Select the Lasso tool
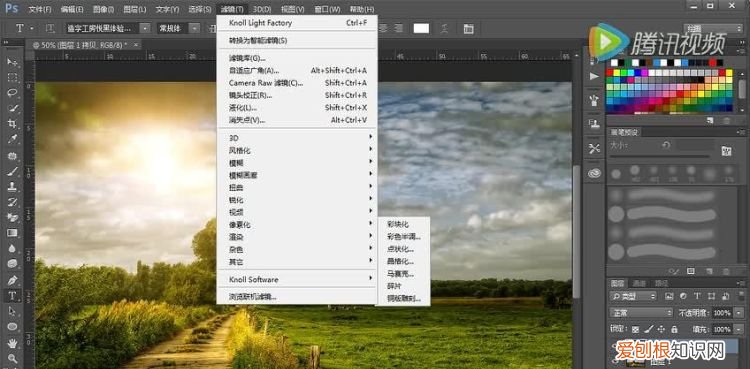 (12, 93)
